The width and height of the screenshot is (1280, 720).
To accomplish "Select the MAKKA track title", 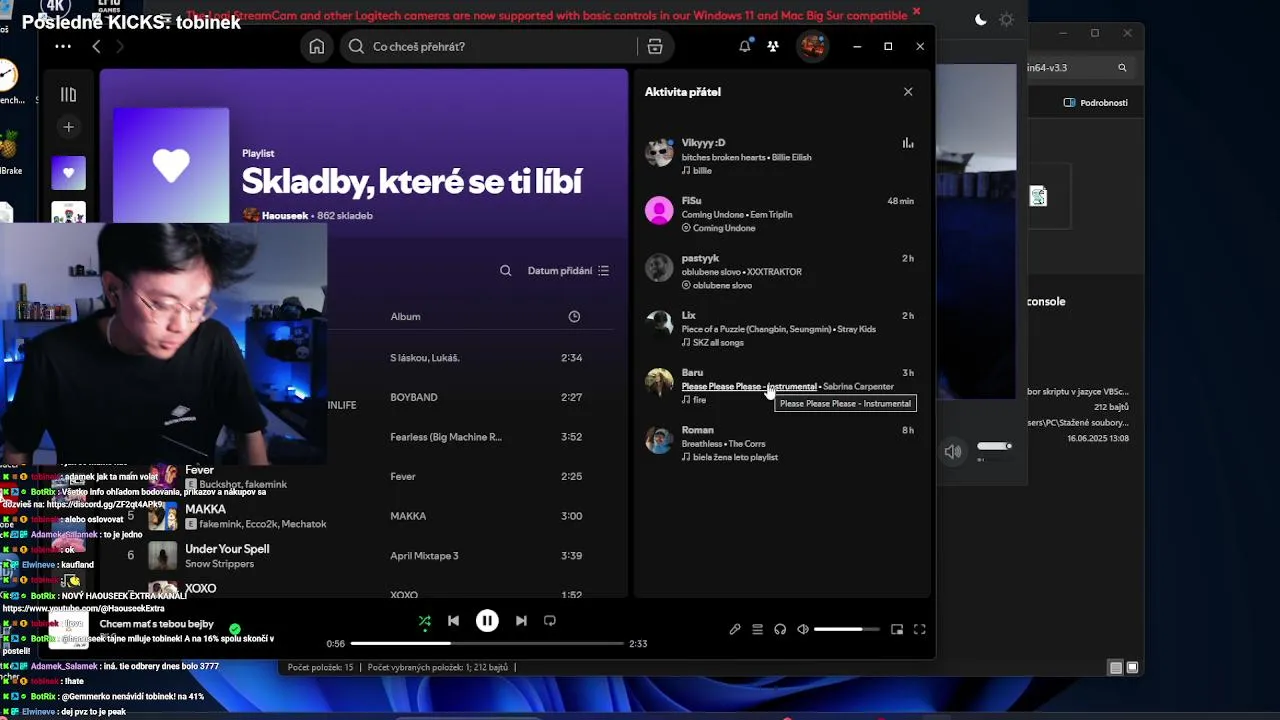I will (205, 509).
